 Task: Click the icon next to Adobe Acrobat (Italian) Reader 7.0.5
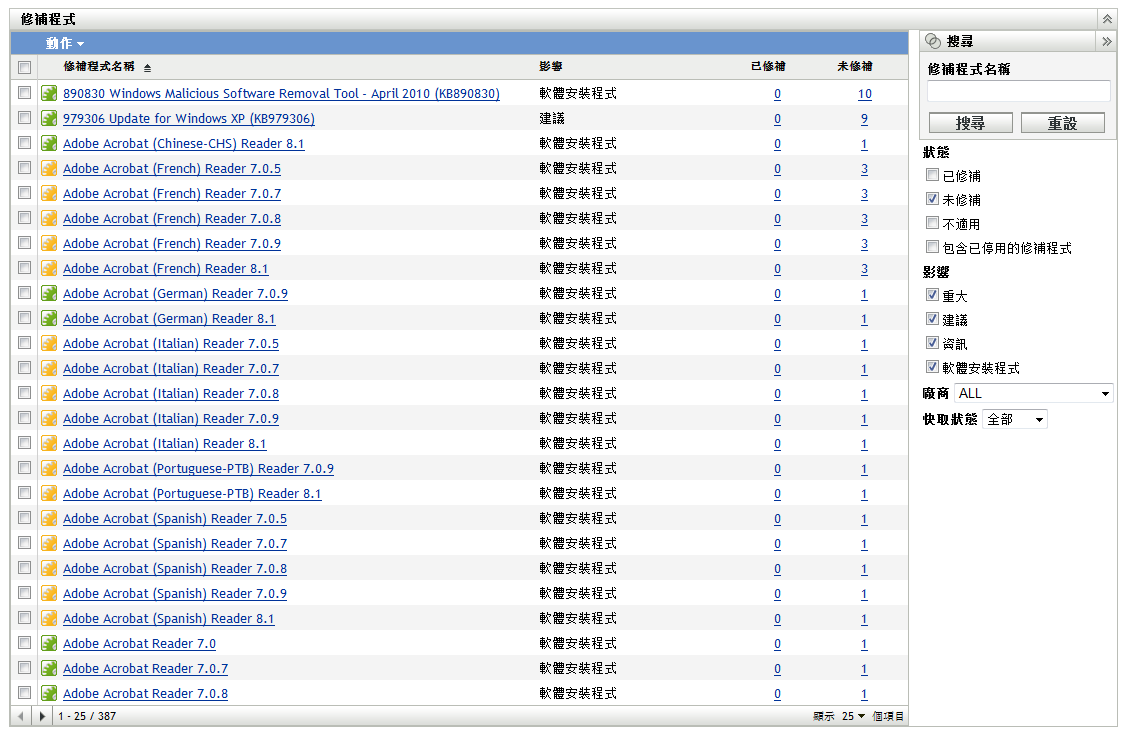(49, 343)
